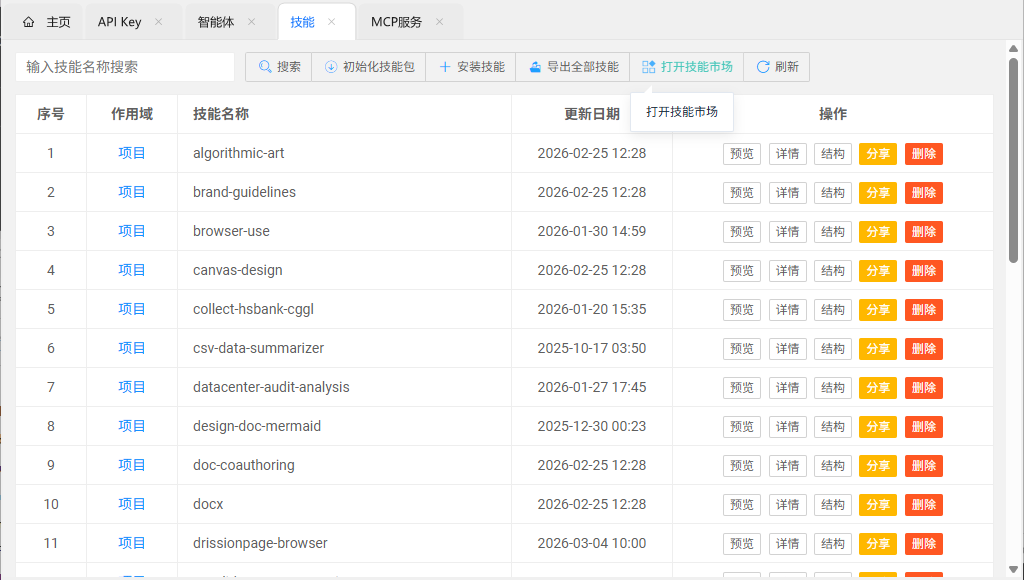Click 初始化技能包 download icon button
This screenshot has width=1024, height=580.
[x=368, y=67]
